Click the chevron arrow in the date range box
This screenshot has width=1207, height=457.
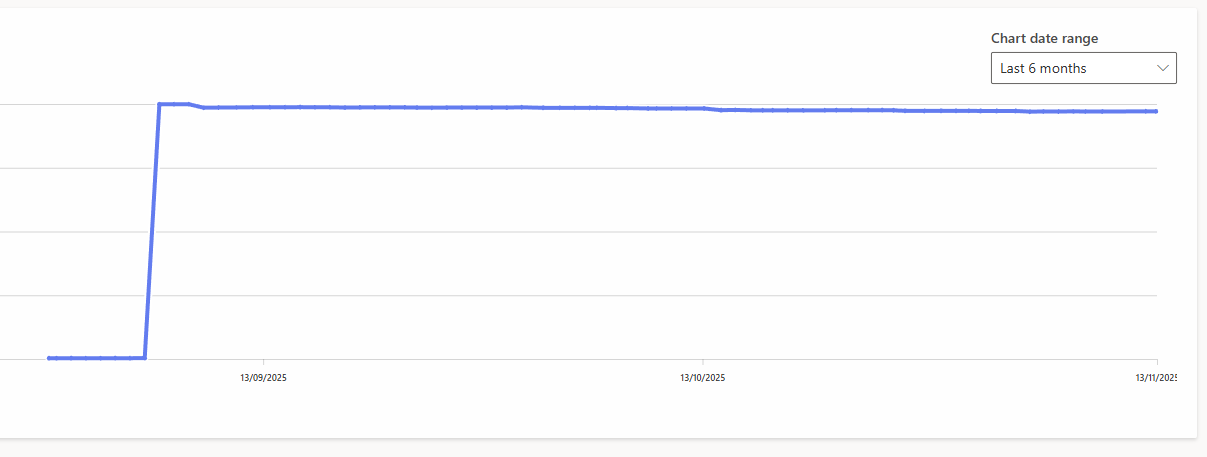point(1163,68)
